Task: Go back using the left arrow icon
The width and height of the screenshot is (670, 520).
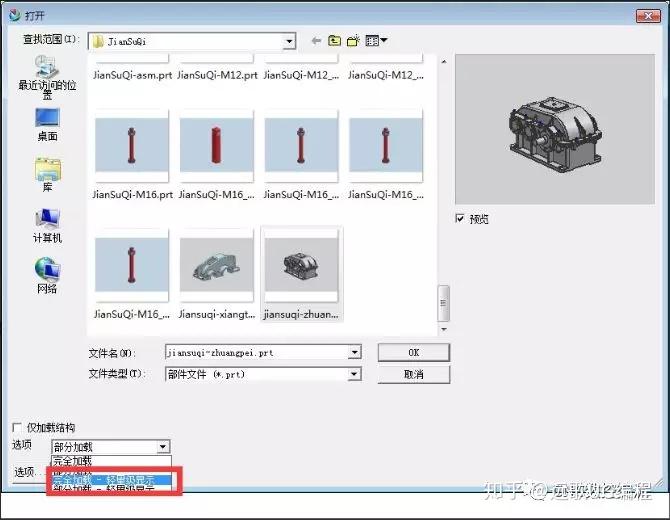Action: coord(316,41)
